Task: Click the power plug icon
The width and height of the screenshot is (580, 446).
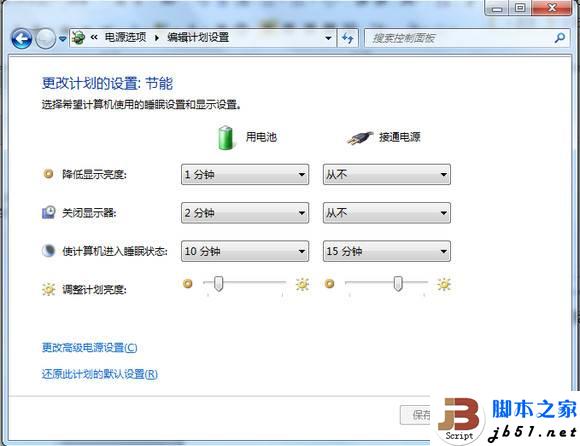Action: 360,138
